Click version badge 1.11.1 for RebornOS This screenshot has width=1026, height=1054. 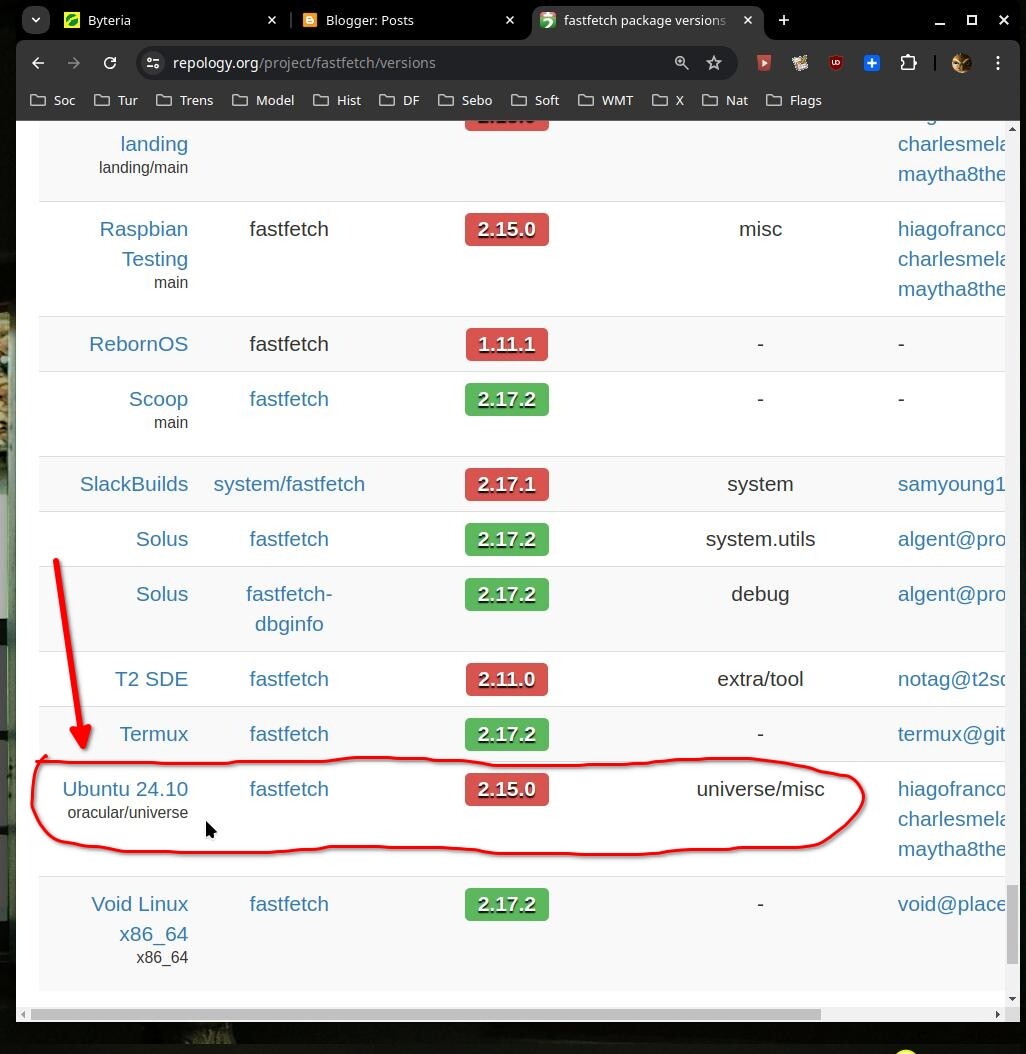[x=507, y=344]
